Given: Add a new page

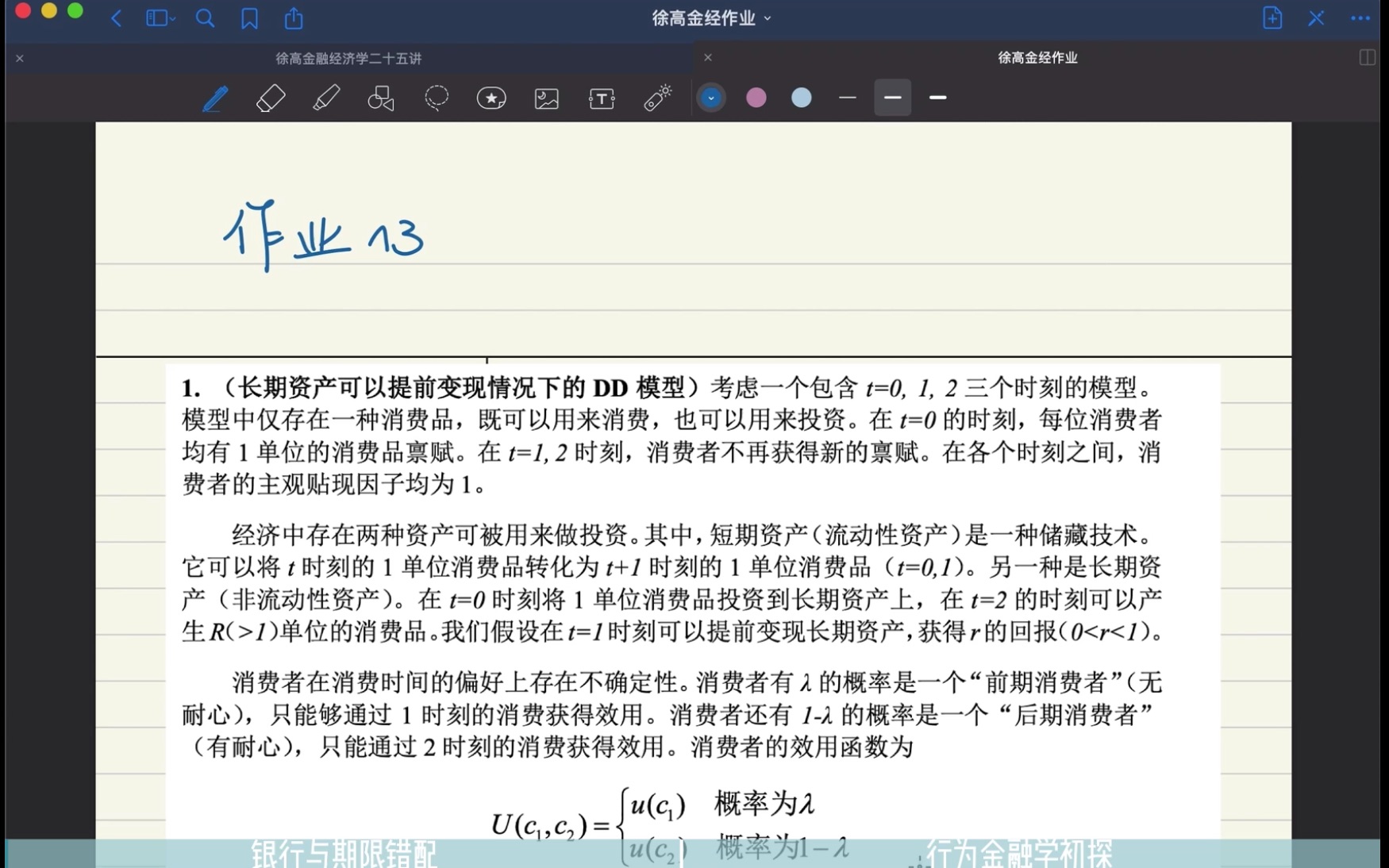Looking at the screenshot, I should pyautogui.click(x=1272, y=17).
